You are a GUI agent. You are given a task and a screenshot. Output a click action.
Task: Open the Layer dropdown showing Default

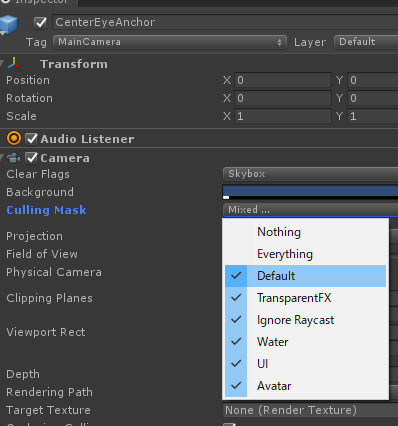click(x=366, y=42)
